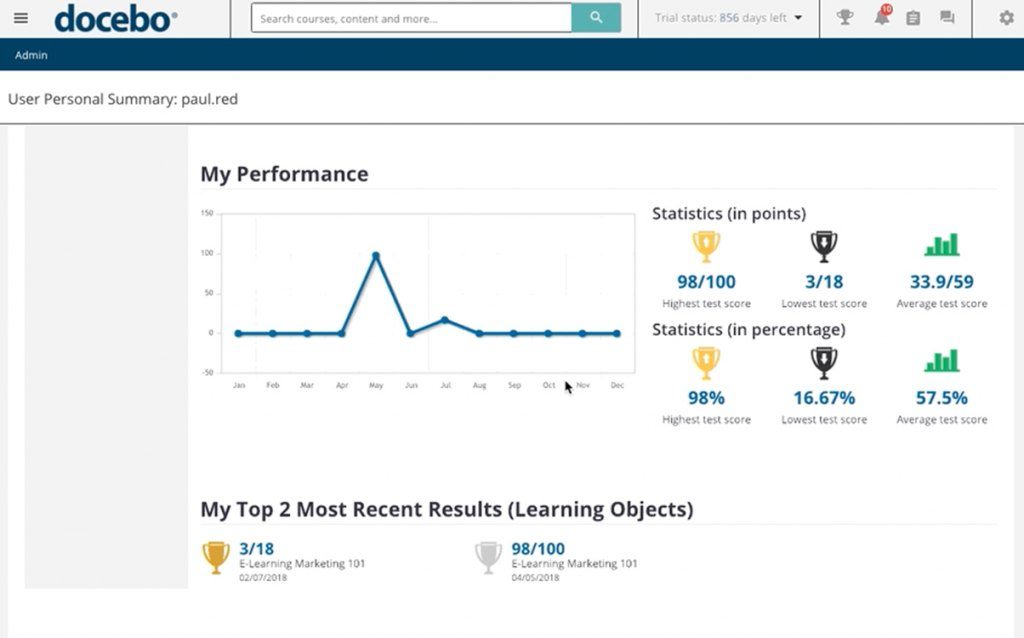
Task: Click the green bar chart above 33.9/59
Action: 941,246
